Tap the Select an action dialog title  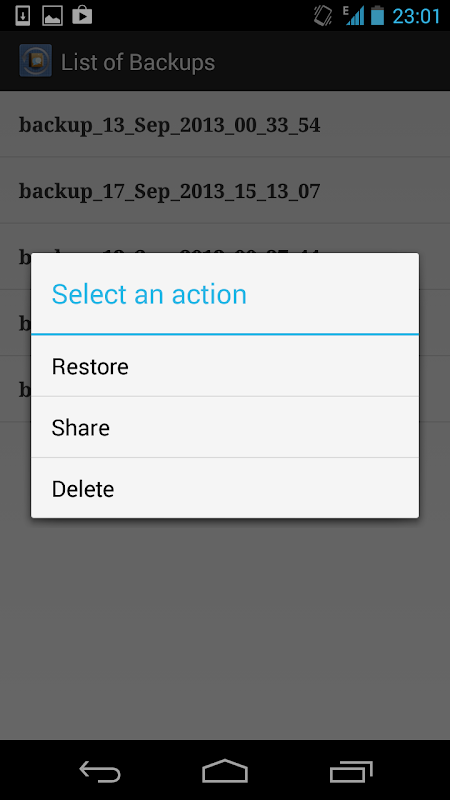coord(149,294)
